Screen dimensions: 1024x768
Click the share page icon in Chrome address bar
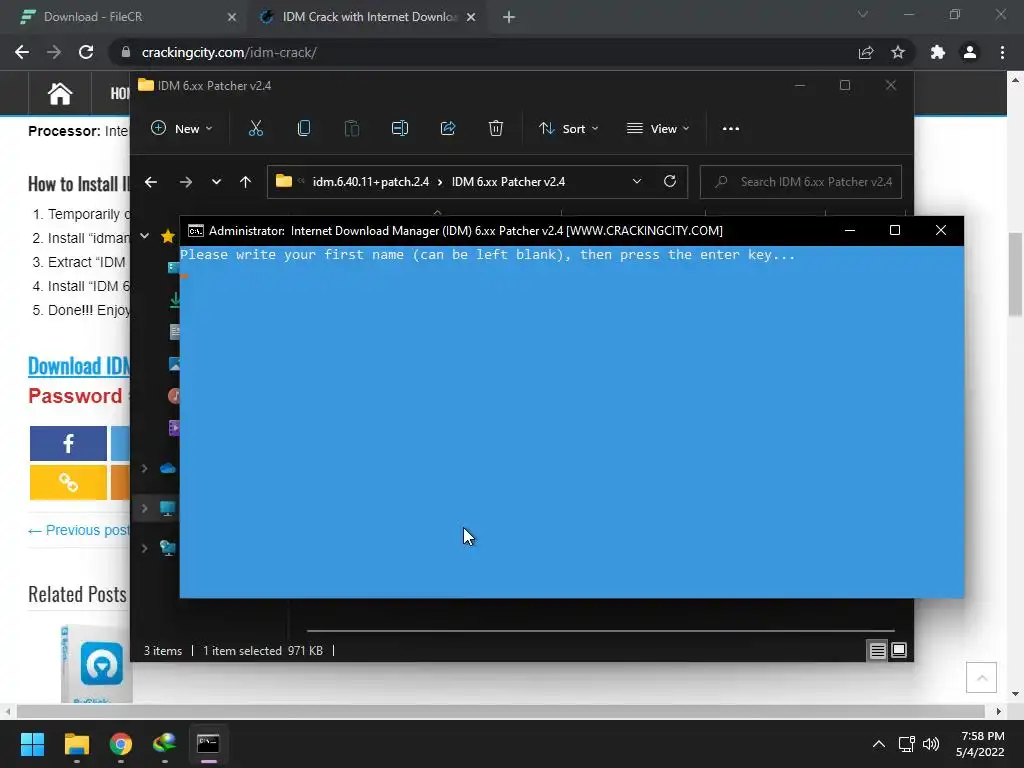[x=866, y=52]
